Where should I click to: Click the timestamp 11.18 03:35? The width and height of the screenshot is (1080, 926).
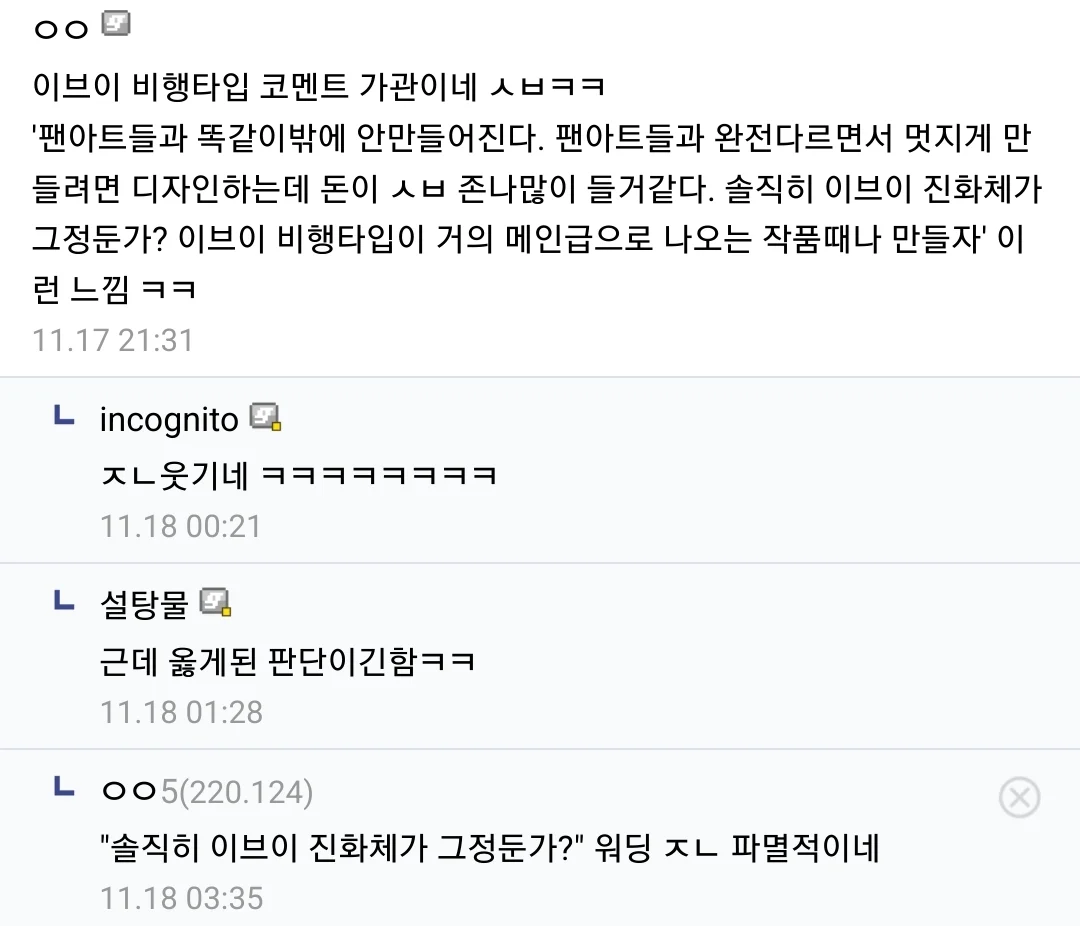180,898
